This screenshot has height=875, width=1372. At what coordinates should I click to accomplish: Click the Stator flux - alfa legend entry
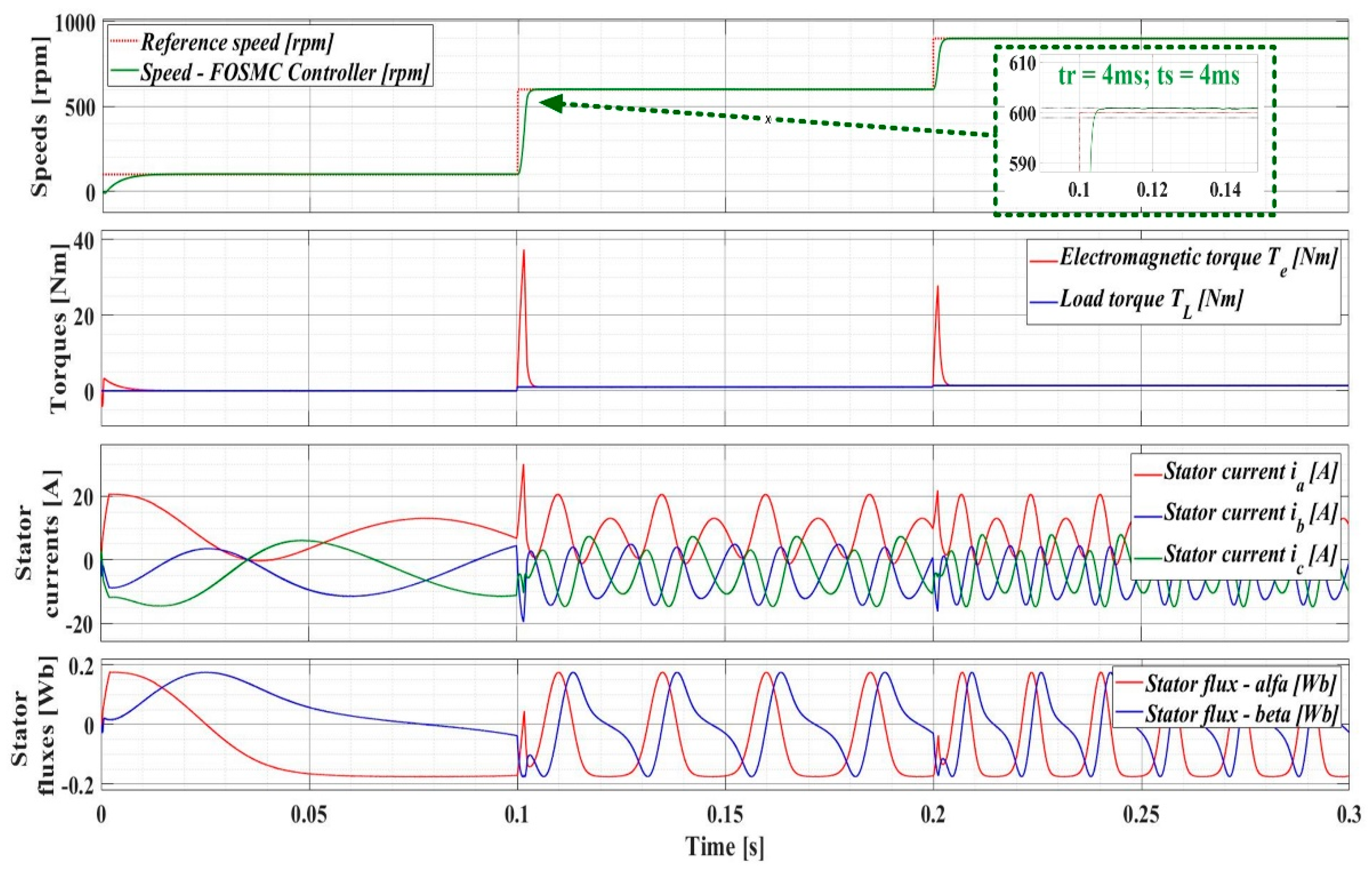point(1240,684)
